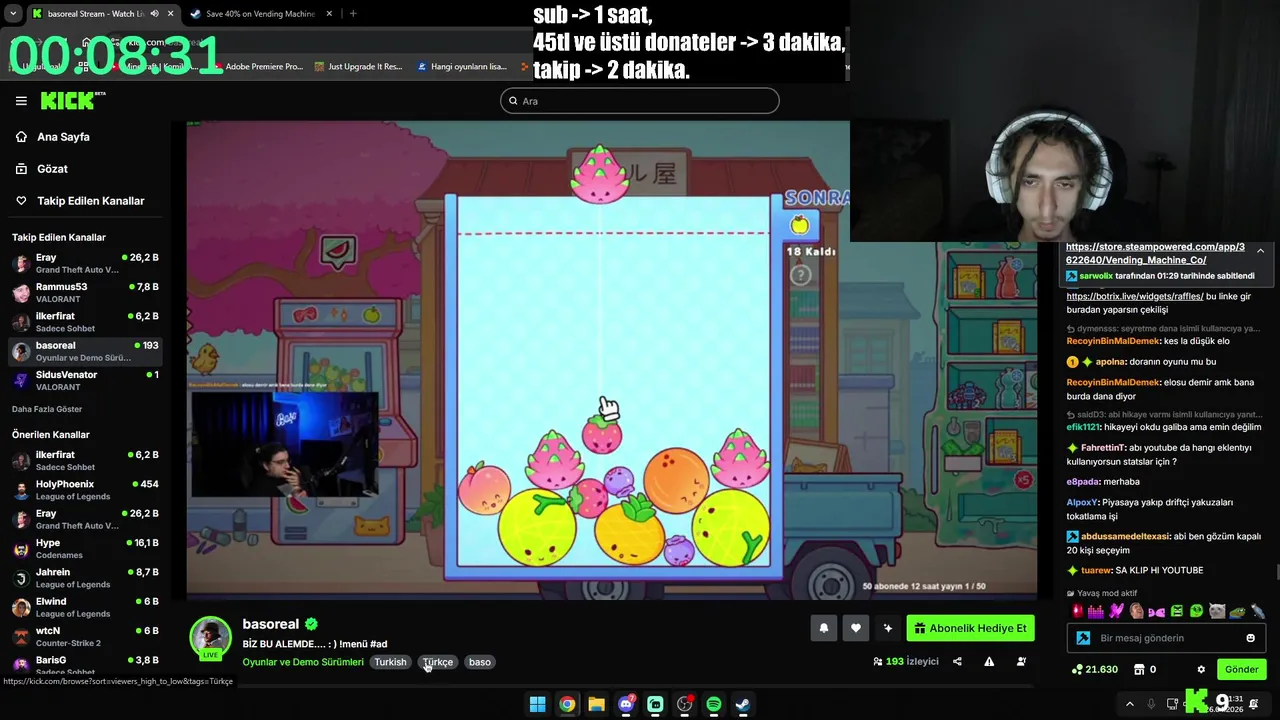Open the emoji picker smiley icon
The height and width of the screenshot is (720, 1280).
point(1250,638)
